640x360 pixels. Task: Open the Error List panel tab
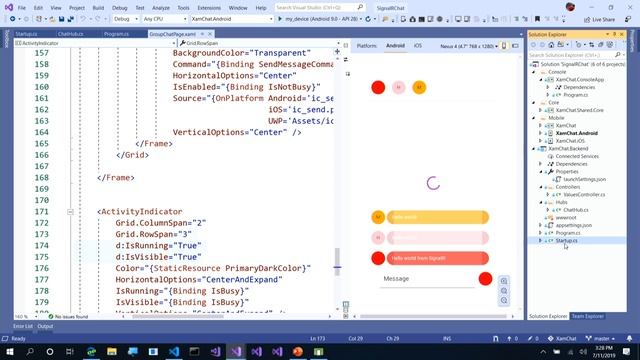point(23,326)
